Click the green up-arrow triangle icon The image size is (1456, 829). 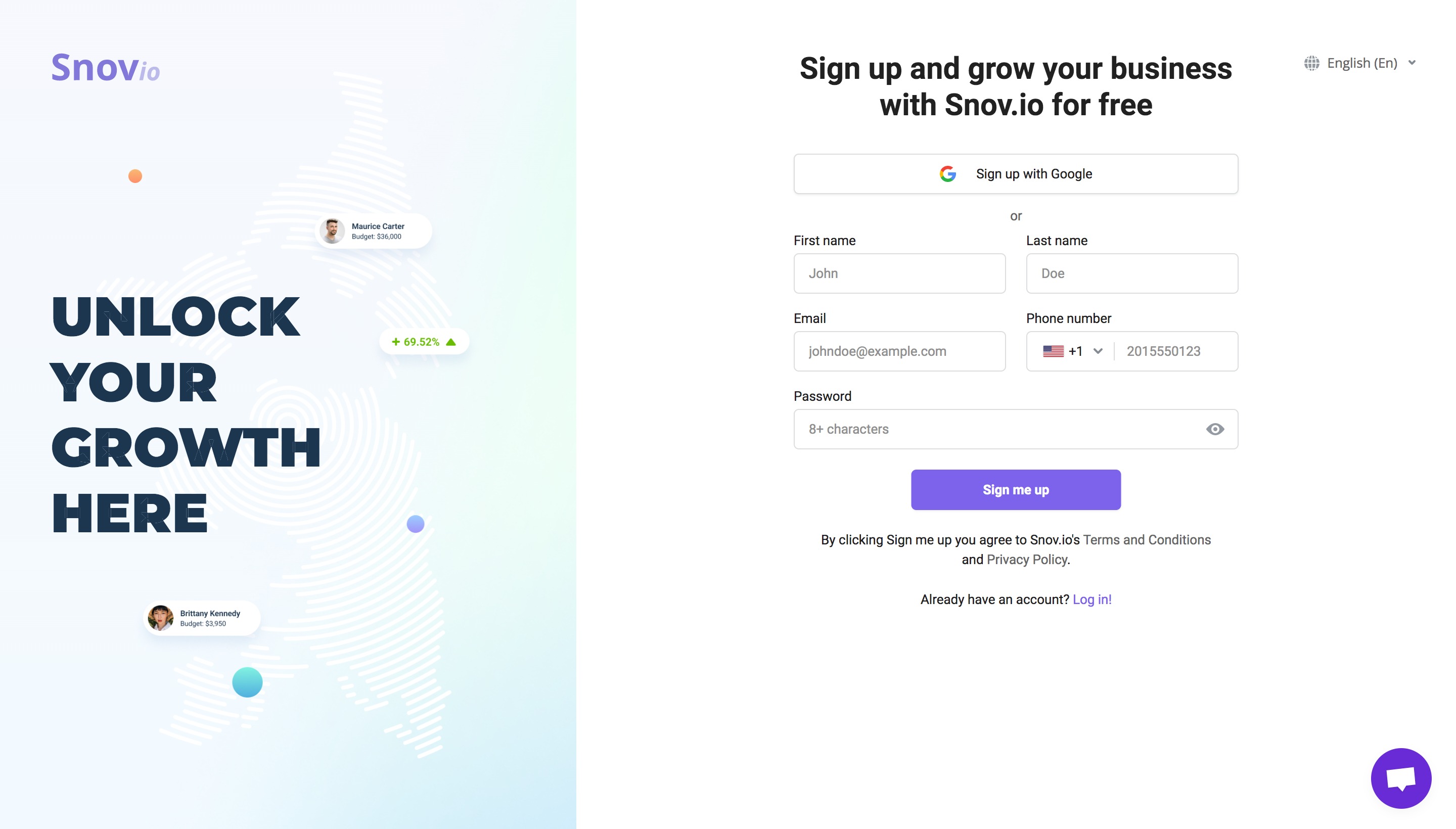coord(451,342)
